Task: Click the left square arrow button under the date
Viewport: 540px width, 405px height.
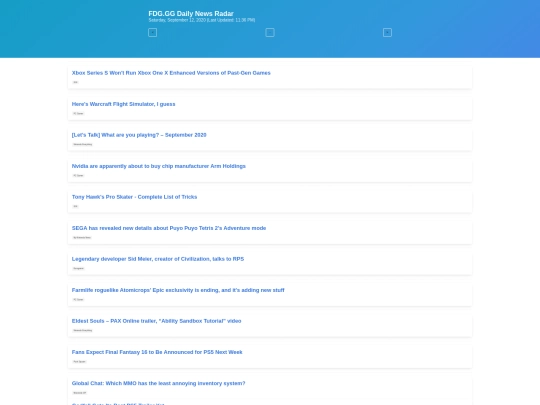Action: point(152,33)
